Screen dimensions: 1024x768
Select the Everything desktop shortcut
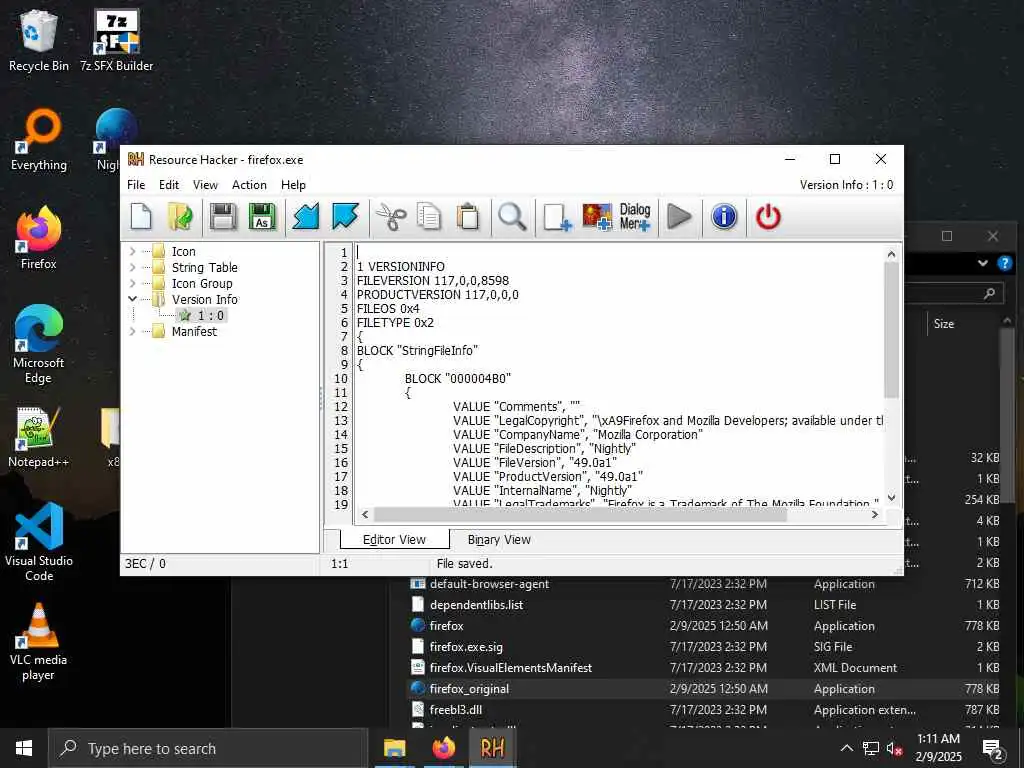pos(39,140)
